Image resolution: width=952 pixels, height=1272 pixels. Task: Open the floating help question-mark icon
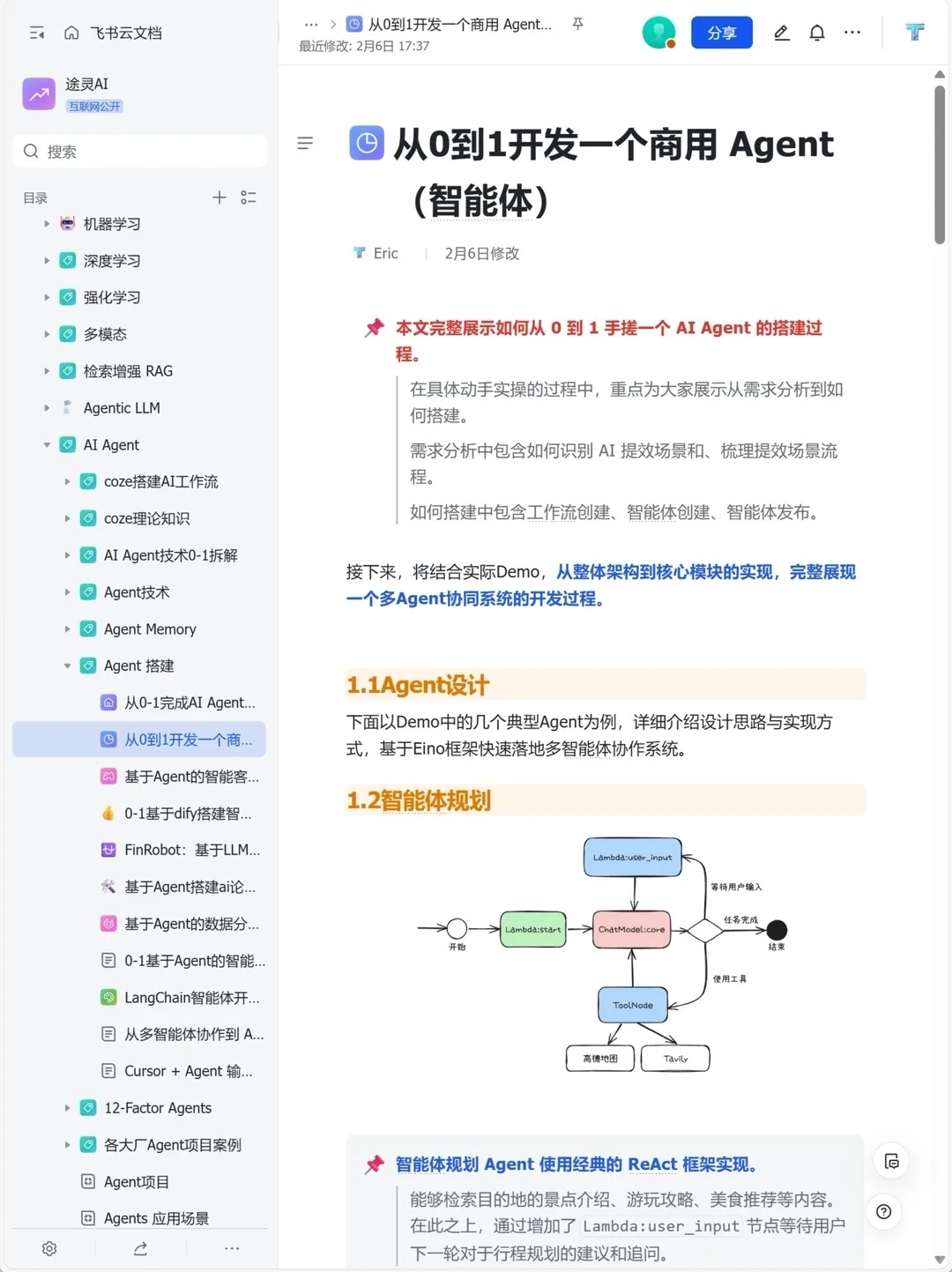[x=884, y=1211]
